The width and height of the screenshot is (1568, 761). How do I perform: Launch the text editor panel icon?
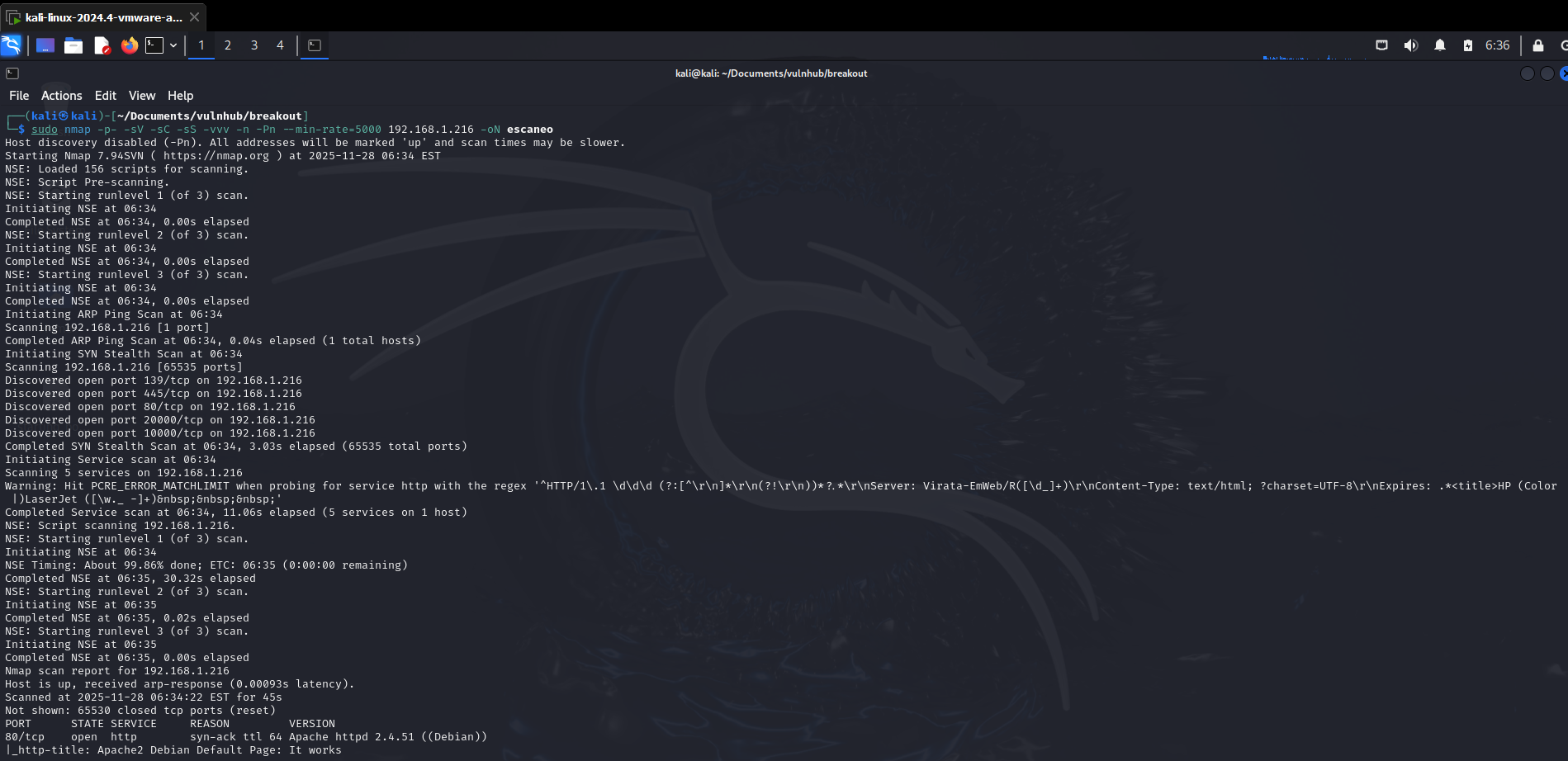102,45
